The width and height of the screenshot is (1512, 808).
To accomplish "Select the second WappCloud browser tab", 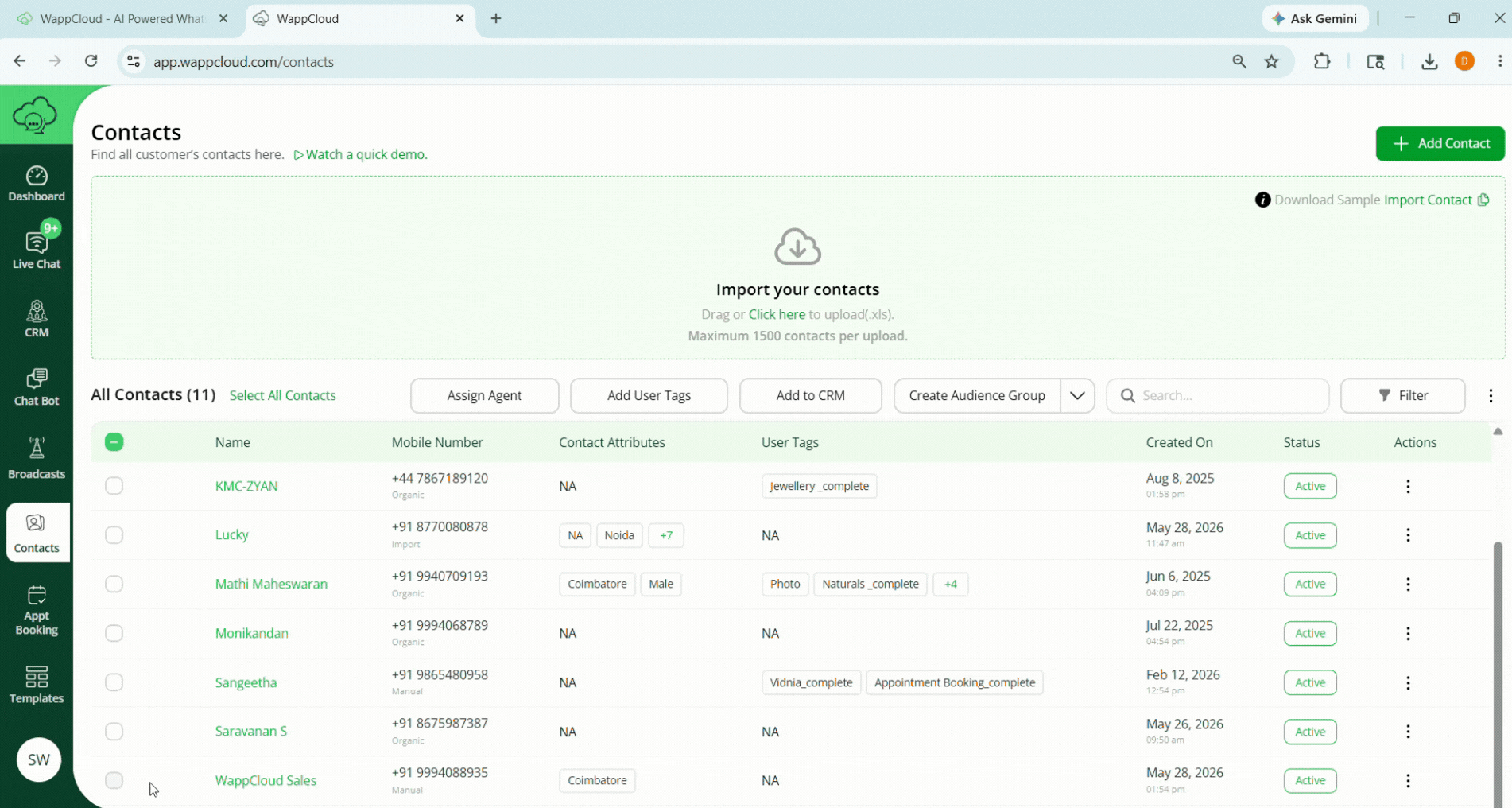I will [362, 18].
